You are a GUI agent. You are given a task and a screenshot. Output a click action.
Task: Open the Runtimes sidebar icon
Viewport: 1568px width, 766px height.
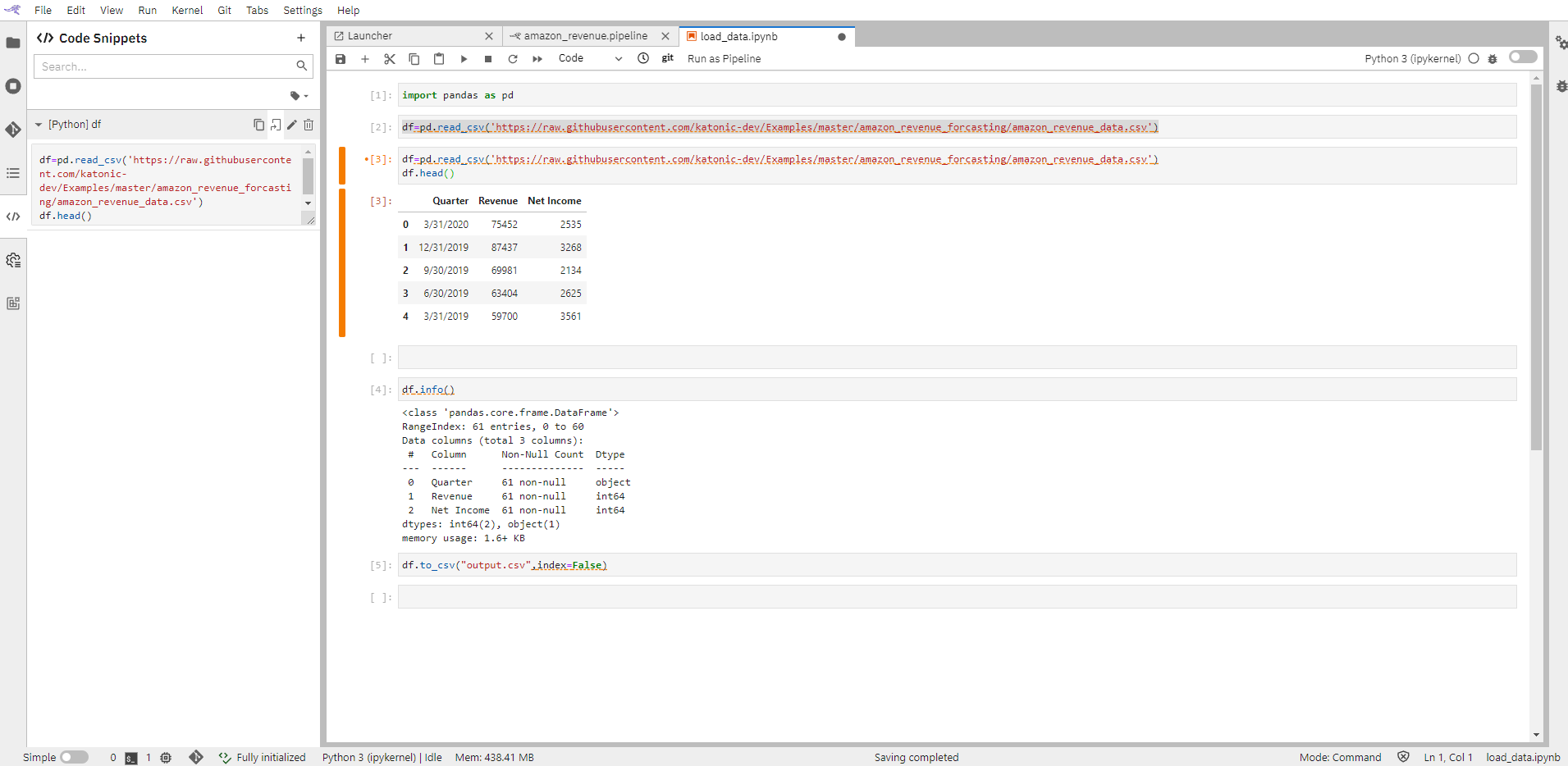point(13,260)
